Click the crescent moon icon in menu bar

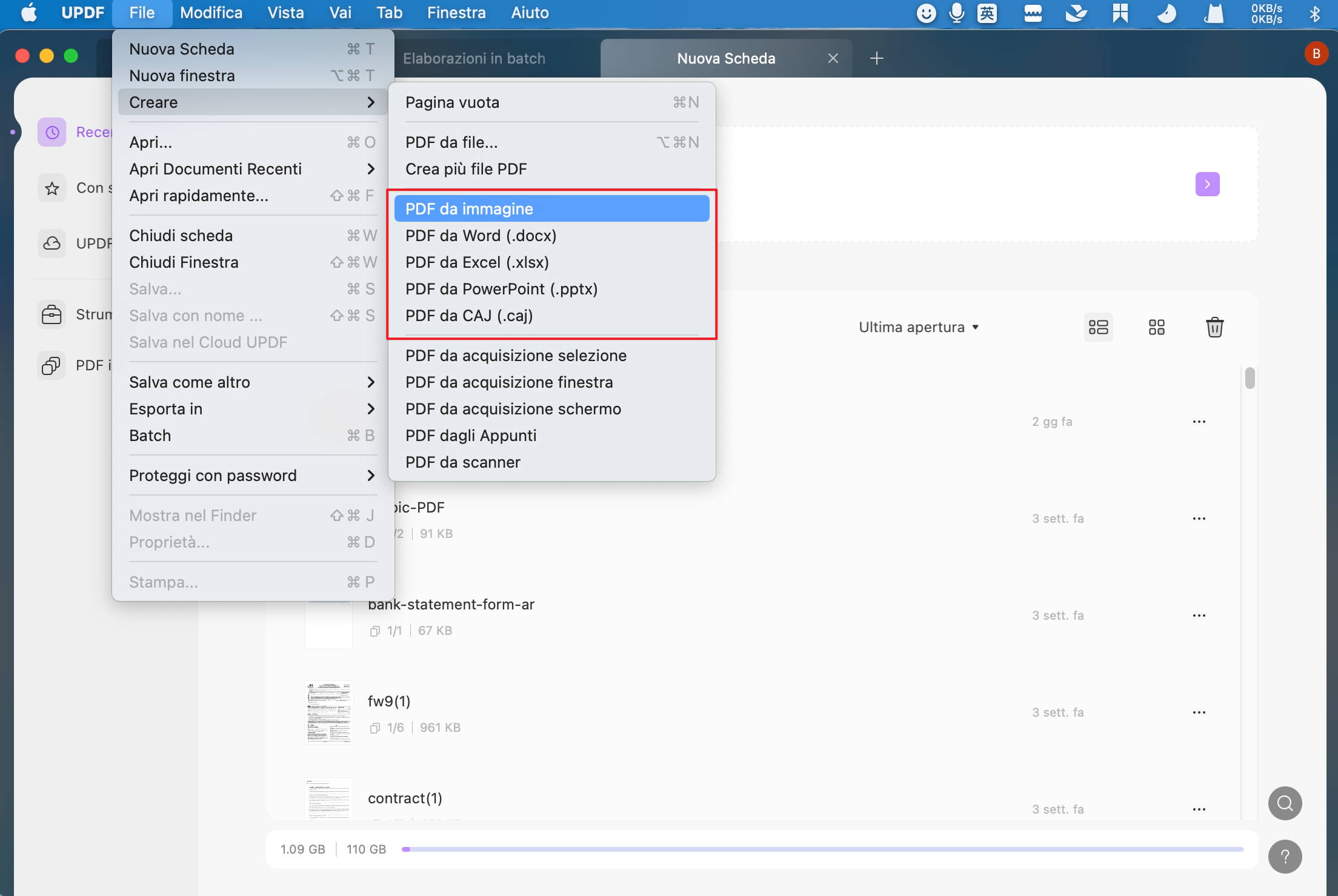point(1166,13)
